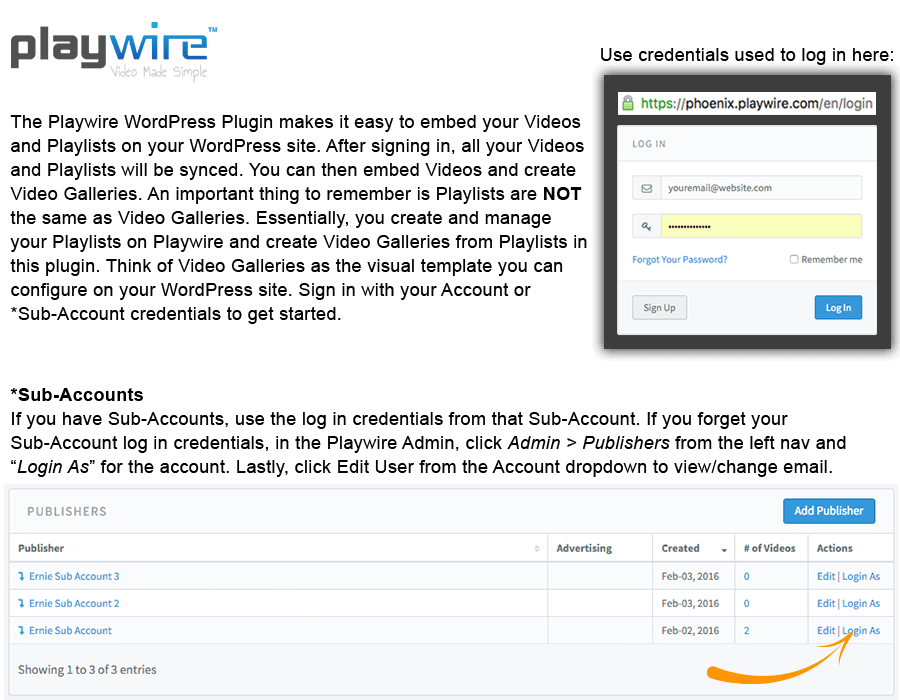Click the Sign Up button

point(660,308)
